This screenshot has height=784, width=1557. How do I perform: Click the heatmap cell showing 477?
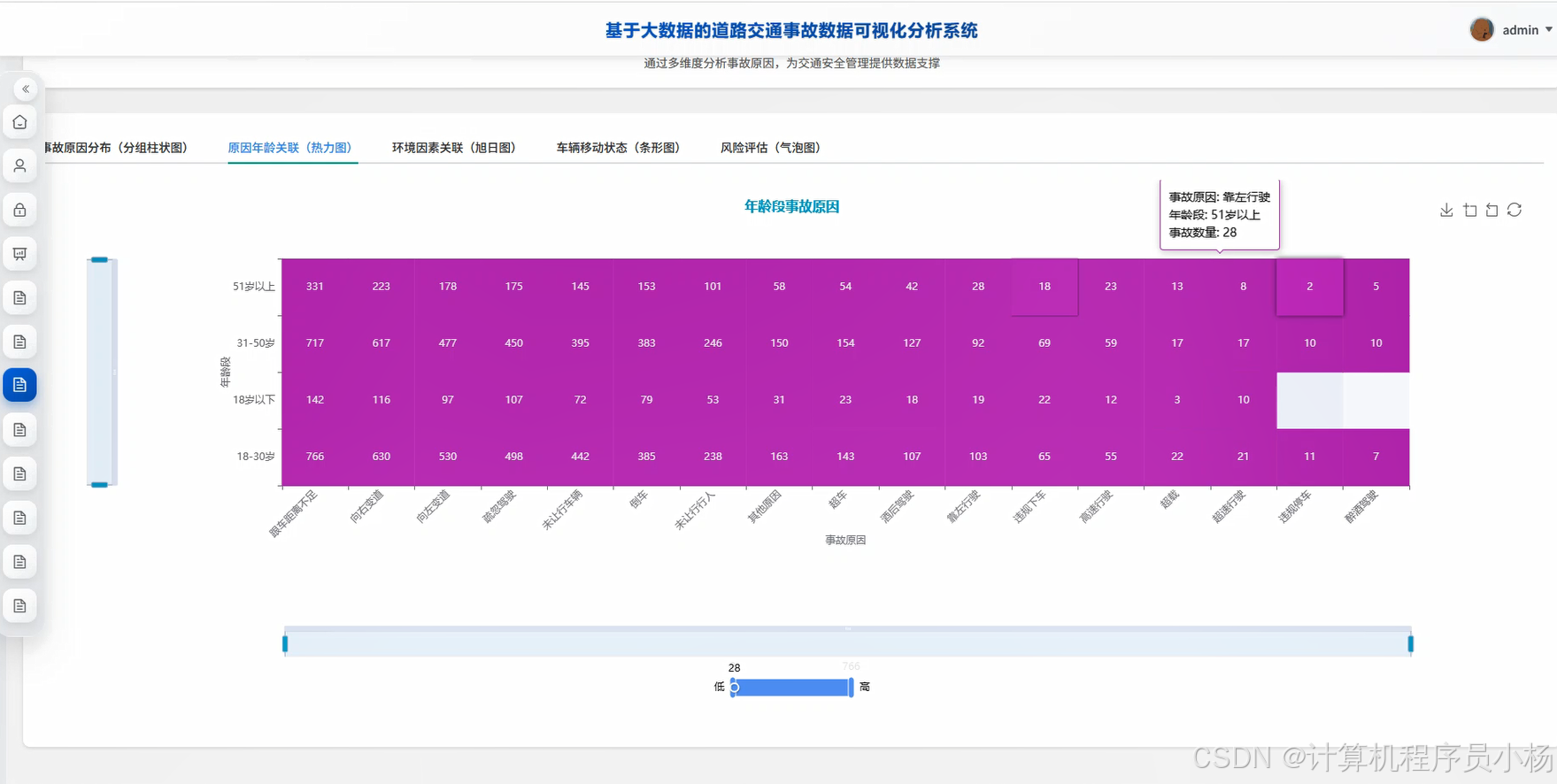pos(448,343)
